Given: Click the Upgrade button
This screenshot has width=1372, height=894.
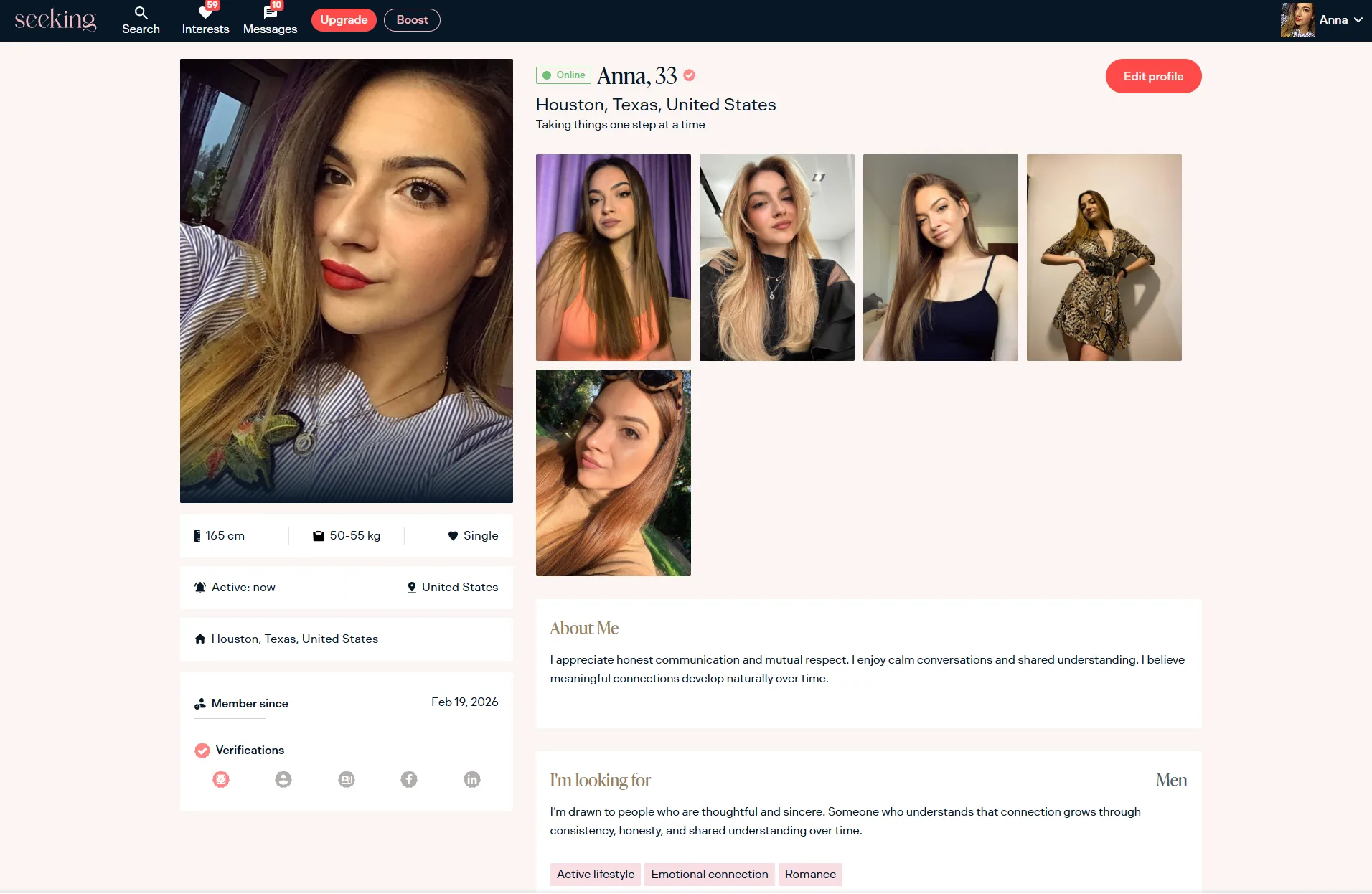Looking at the screenshot, I should pos(344,20).
